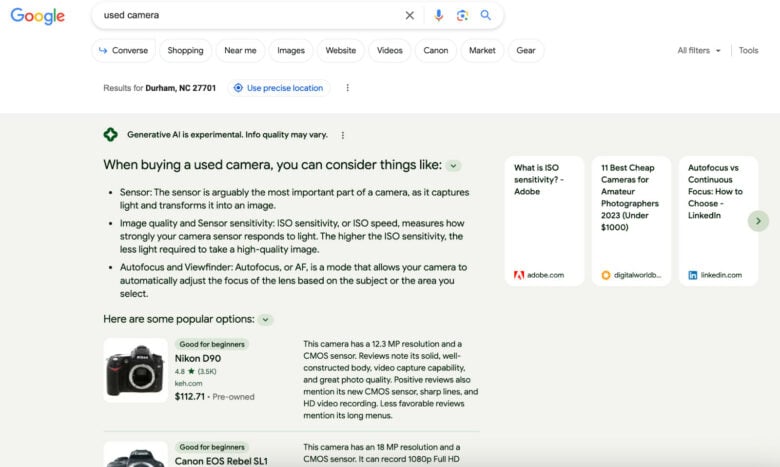Open the Nikon D90 product title
This screenshot has height=467, width=780.
click(x=197, y=358)
